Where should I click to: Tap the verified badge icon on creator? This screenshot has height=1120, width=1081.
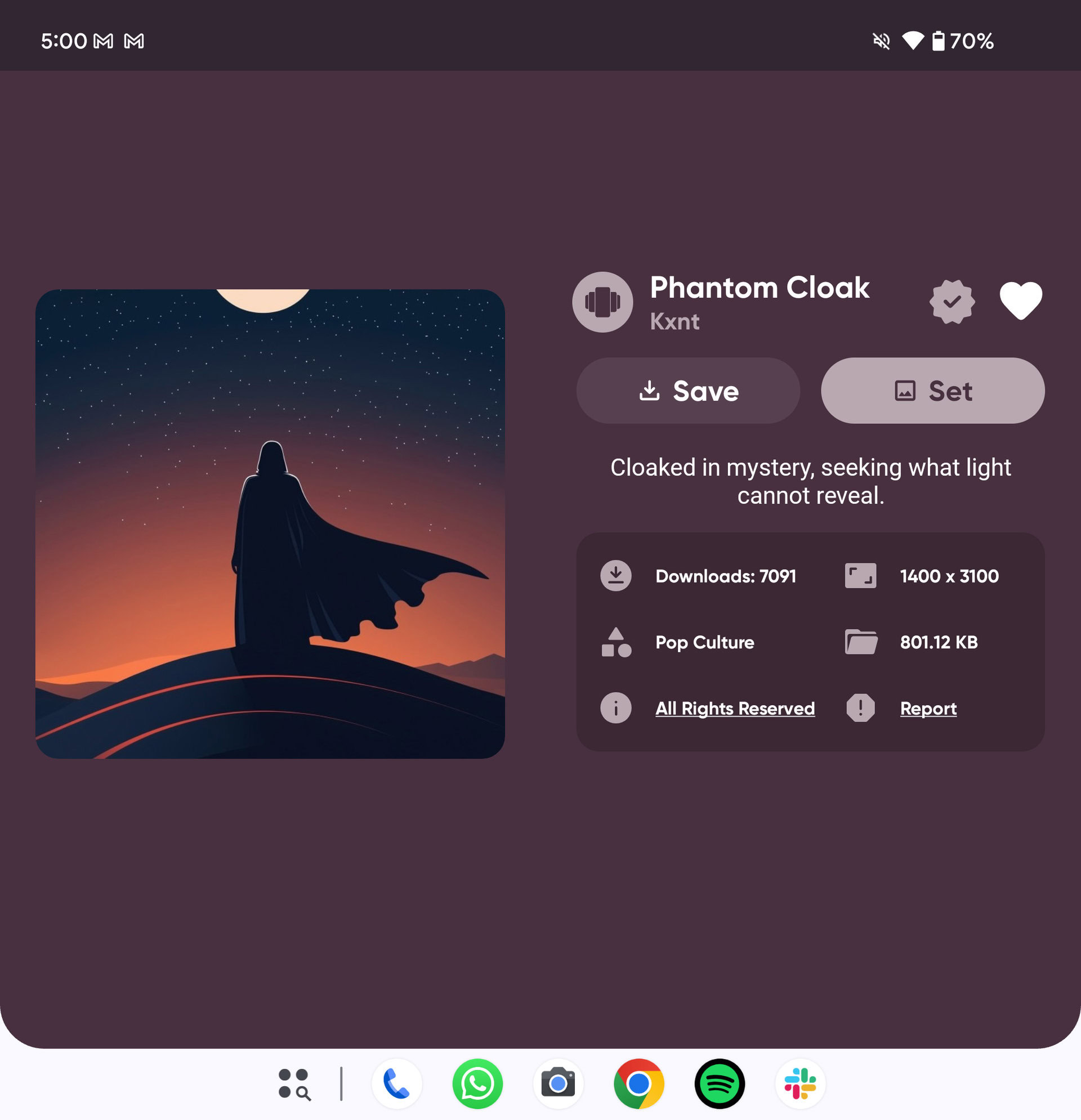click(x=951, y=301)
